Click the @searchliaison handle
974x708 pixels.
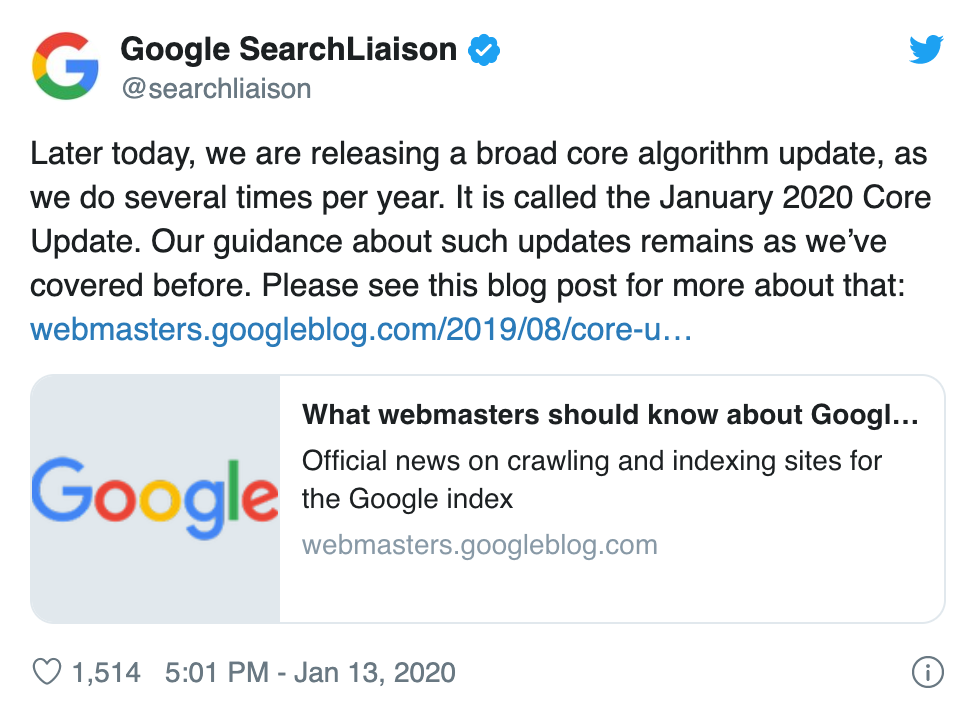click(x=215, y=88)
